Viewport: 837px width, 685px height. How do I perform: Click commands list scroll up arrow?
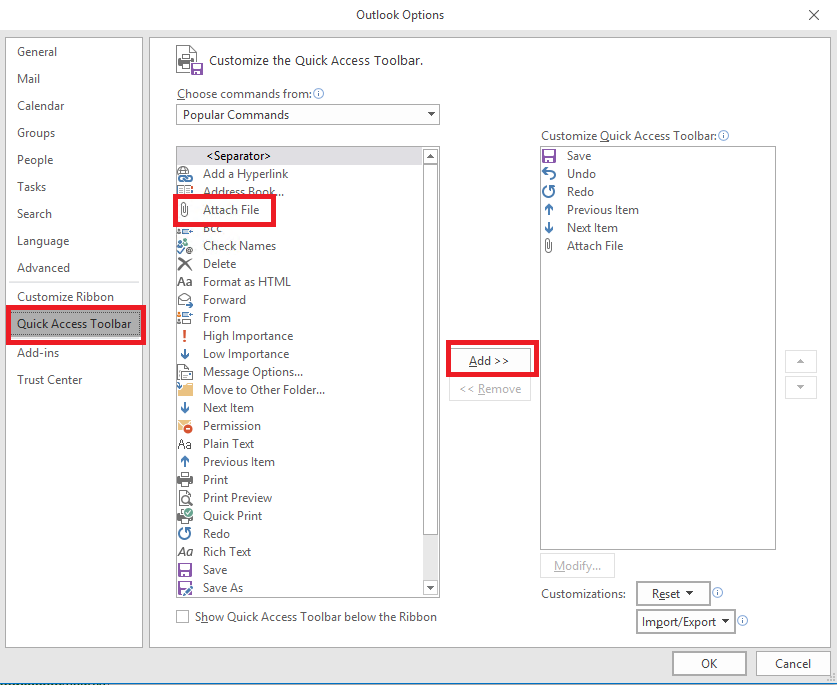(431, 156)
